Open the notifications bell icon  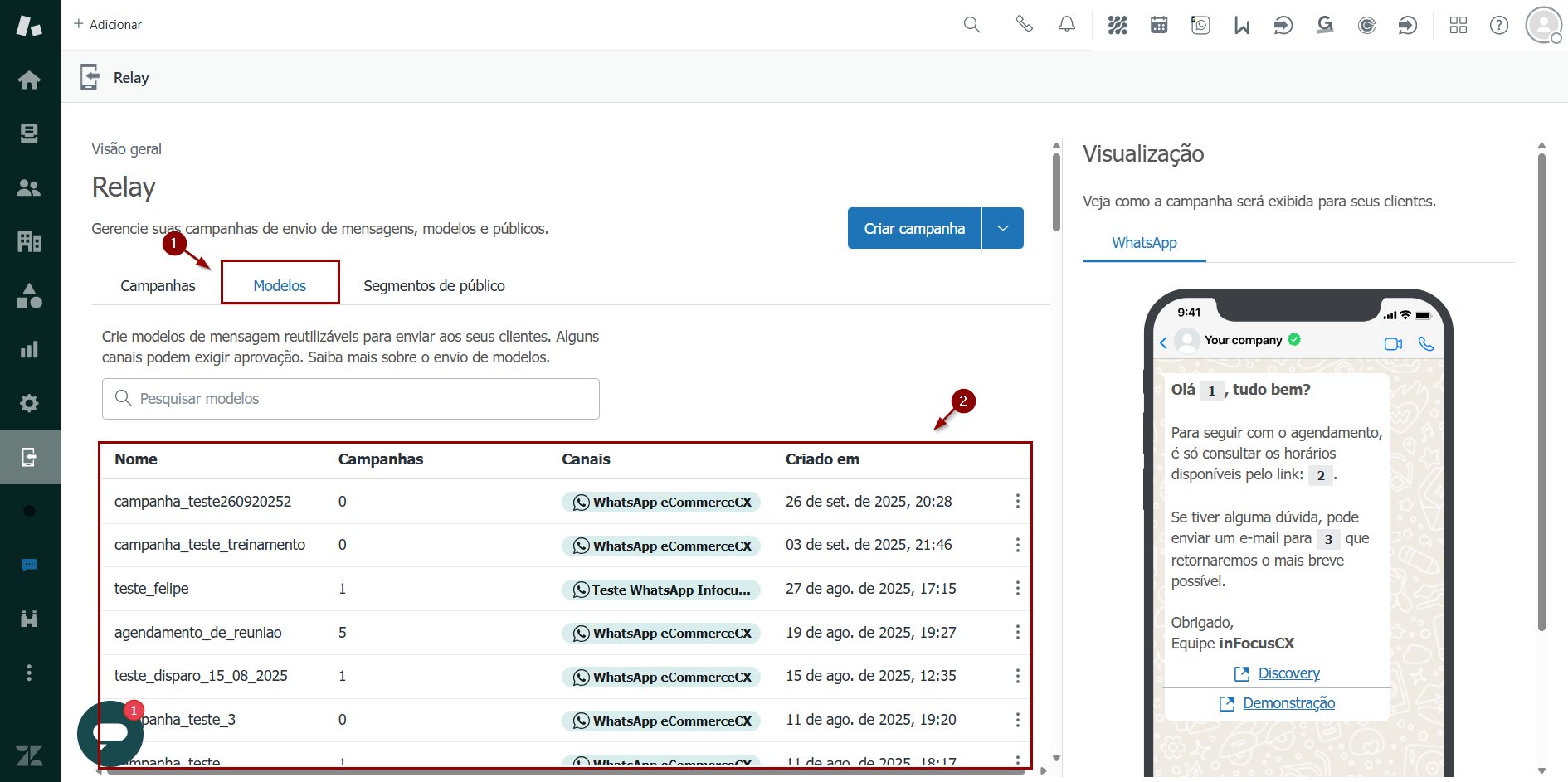click(x=1067, y=25)
